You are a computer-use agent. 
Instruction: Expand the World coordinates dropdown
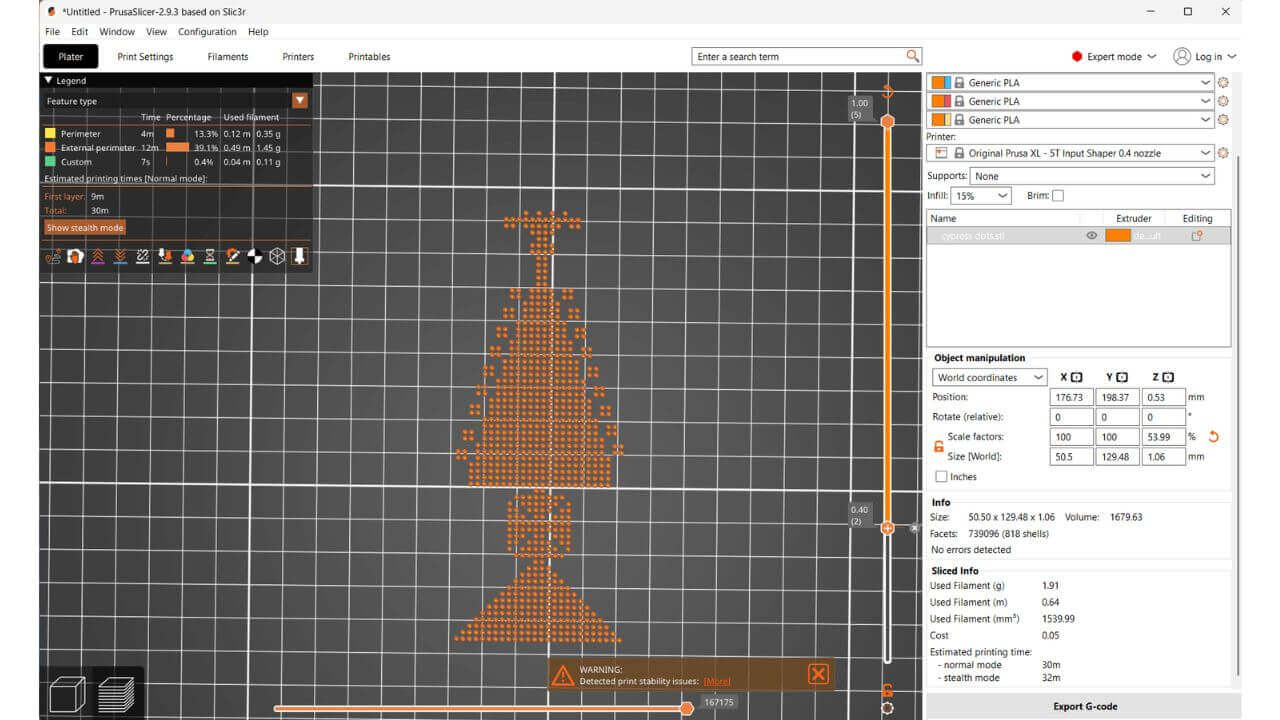(x=989, y=378)
